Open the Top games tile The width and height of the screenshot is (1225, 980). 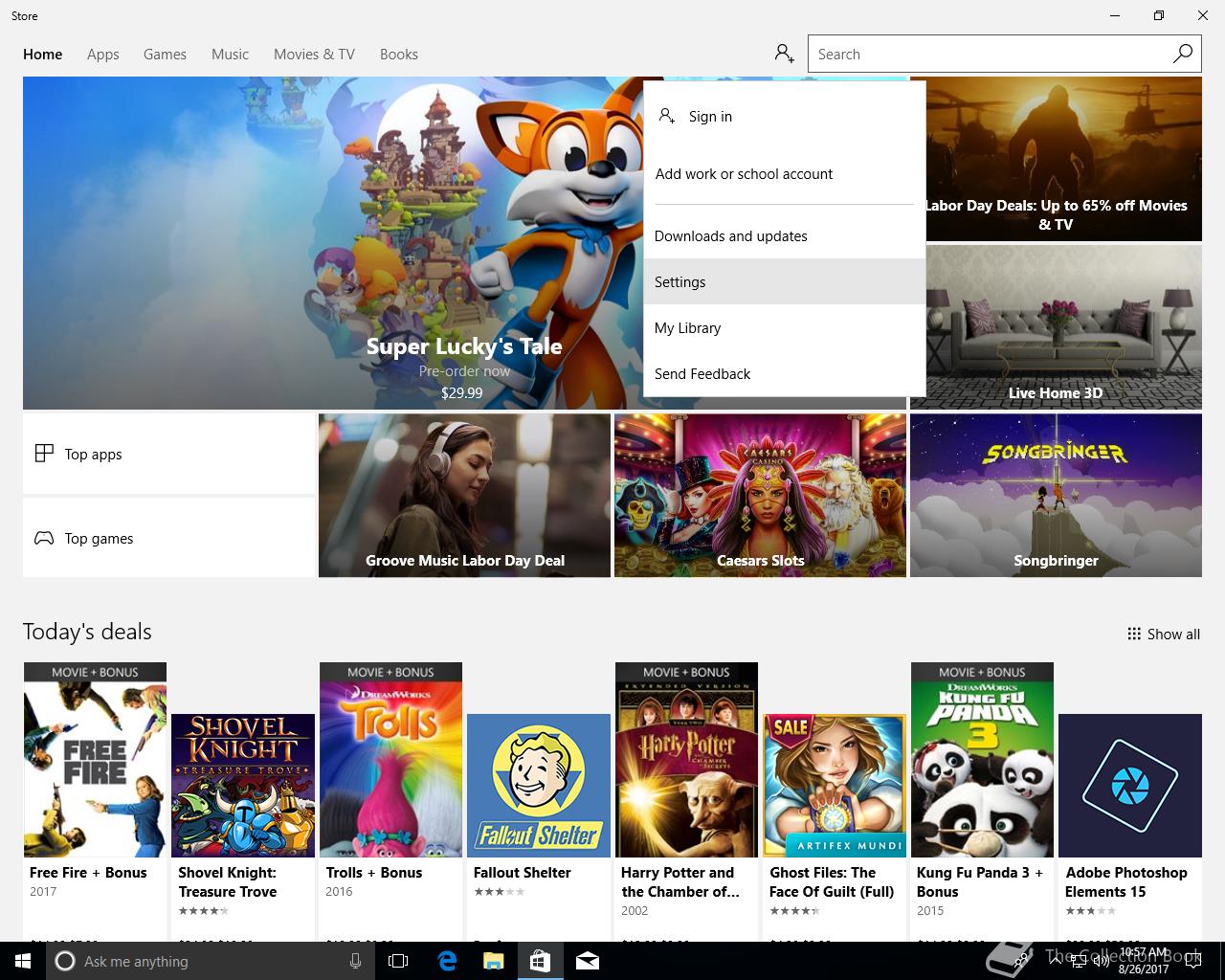point(168,538)
